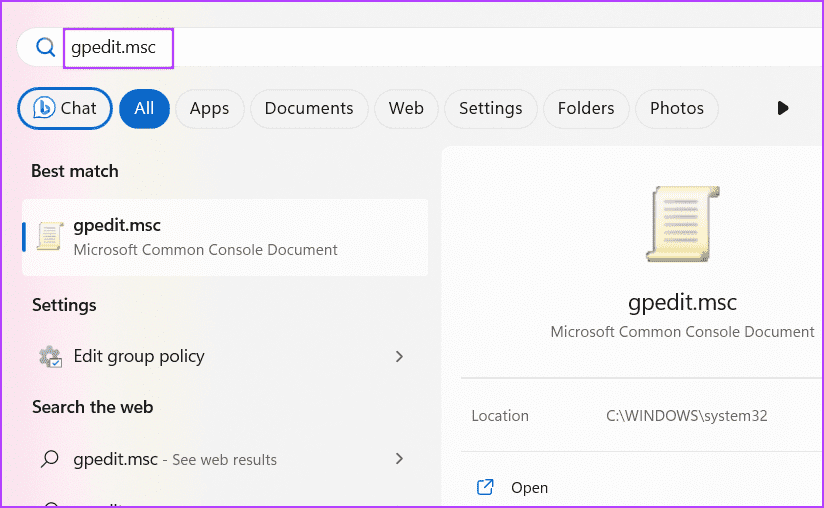Click the Open external-link icon
This screenshot has width=824, height=508.
click(485, 487)
